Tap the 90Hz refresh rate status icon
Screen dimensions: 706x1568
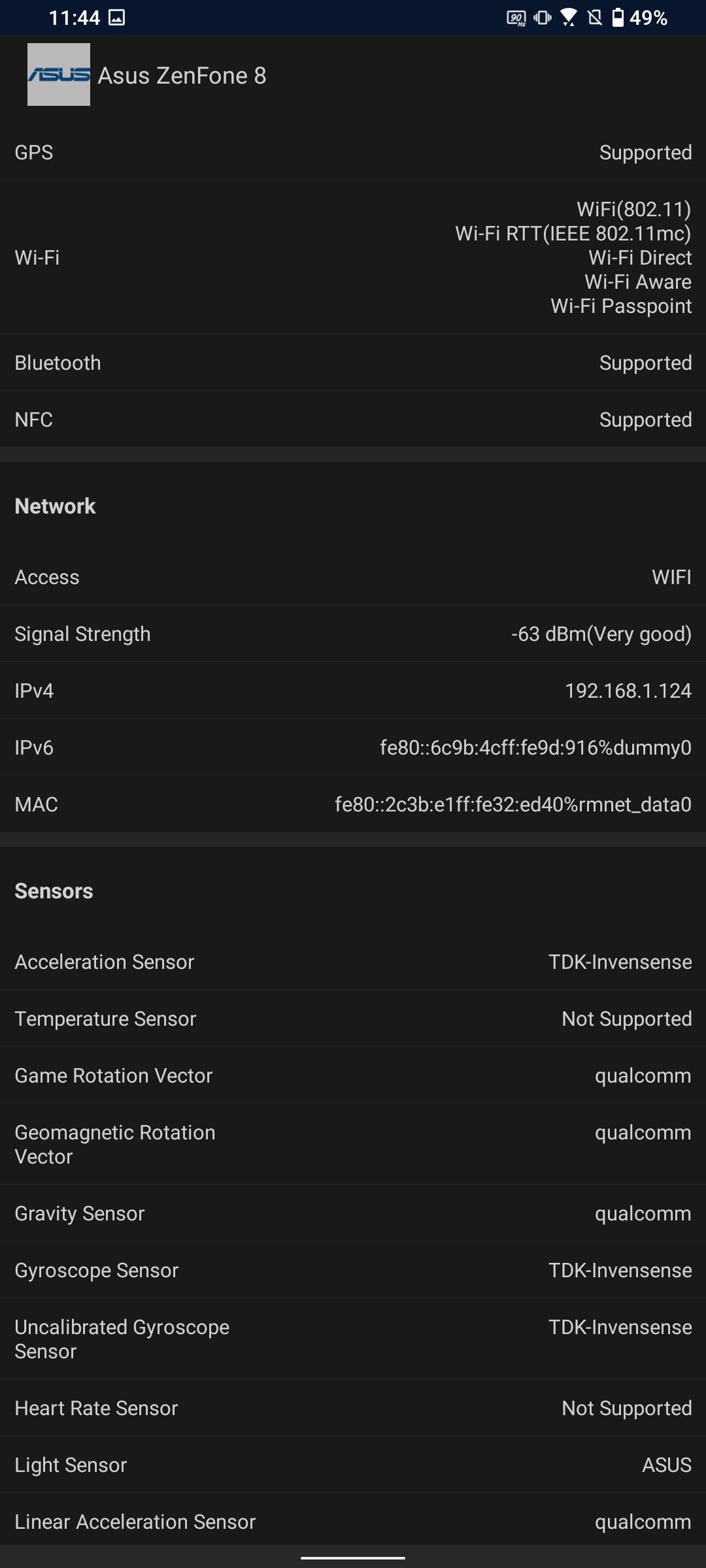click(x=516, y=18)
